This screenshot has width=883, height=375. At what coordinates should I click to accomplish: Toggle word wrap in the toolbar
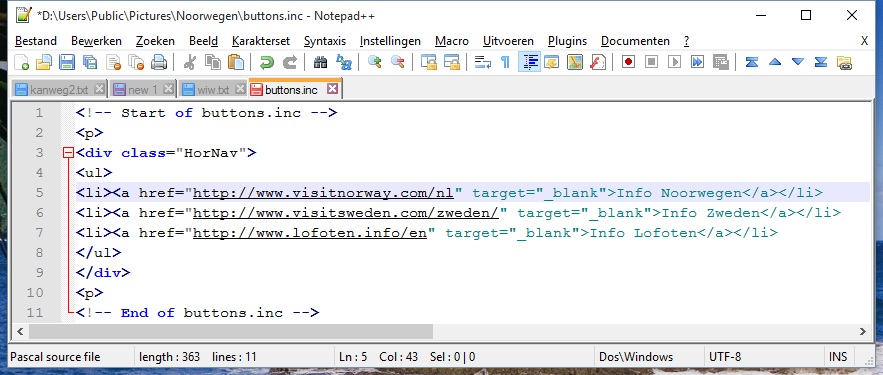click(483, 61)
